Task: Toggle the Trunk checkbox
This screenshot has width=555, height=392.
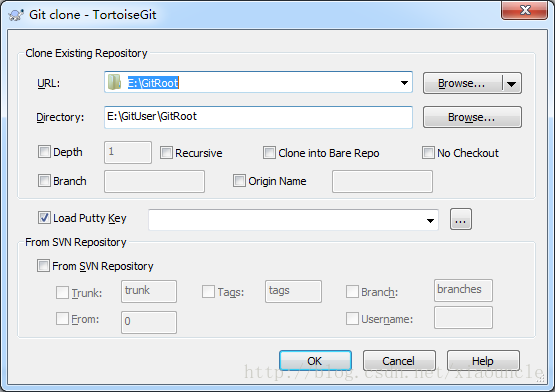Action: pos(62,292)
